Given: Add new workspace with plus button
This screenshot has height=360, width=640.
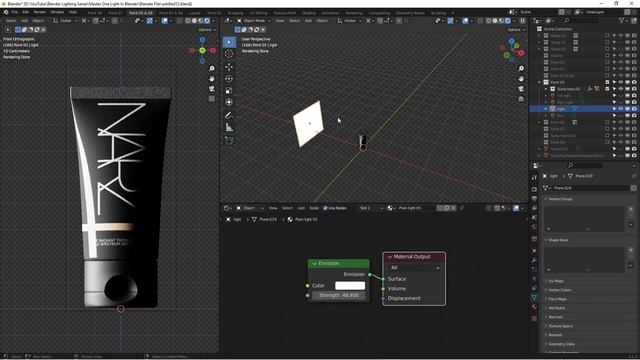Looking at the screenshot, I should coord(452,13).
